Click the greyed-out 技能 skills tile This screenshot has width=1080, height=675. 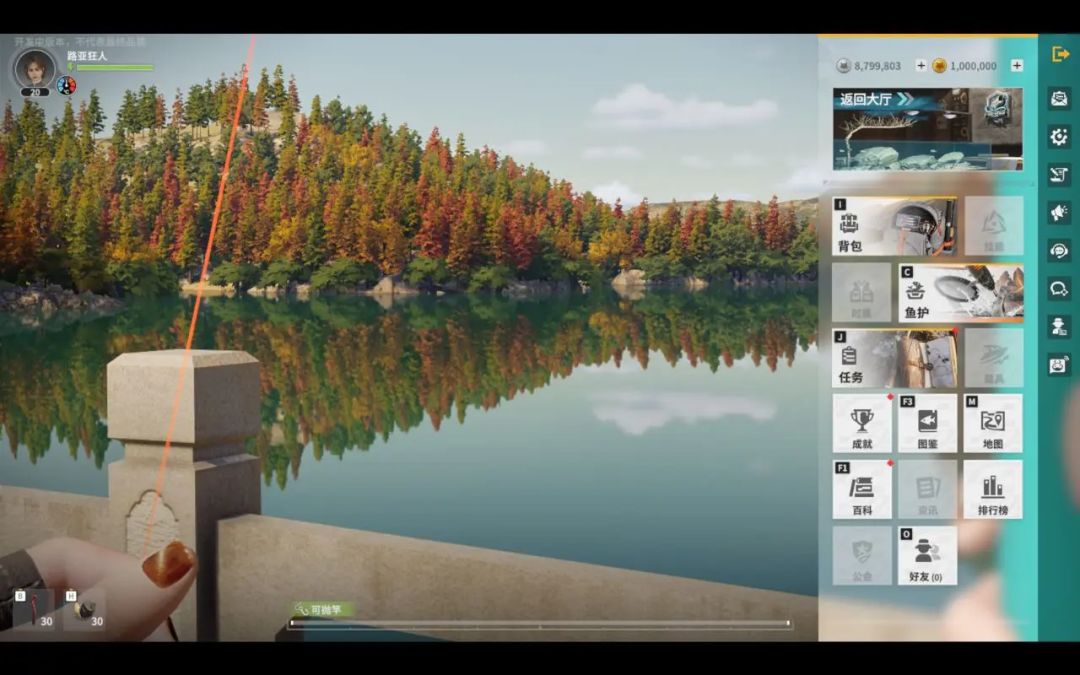pos(993,225)
